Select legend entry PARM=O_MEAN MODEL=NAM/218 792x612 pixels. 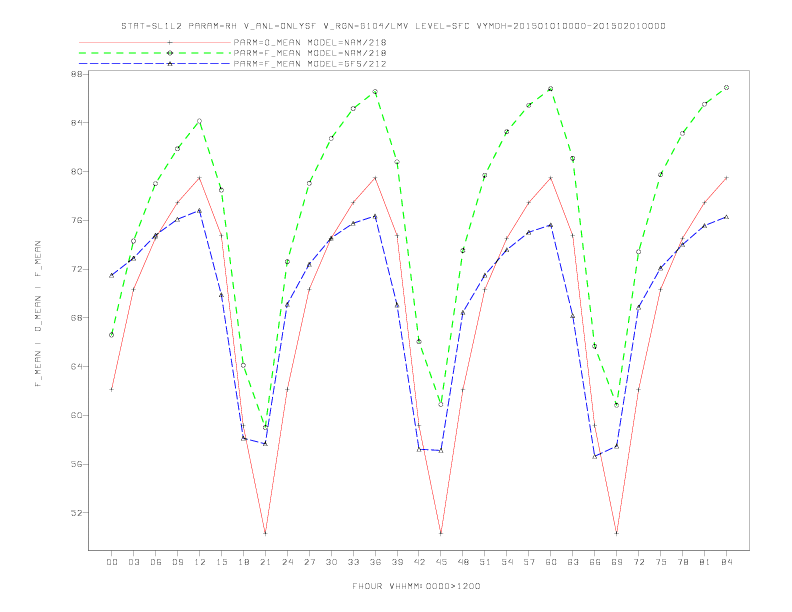pyautogui.click(x=310, y=42)
